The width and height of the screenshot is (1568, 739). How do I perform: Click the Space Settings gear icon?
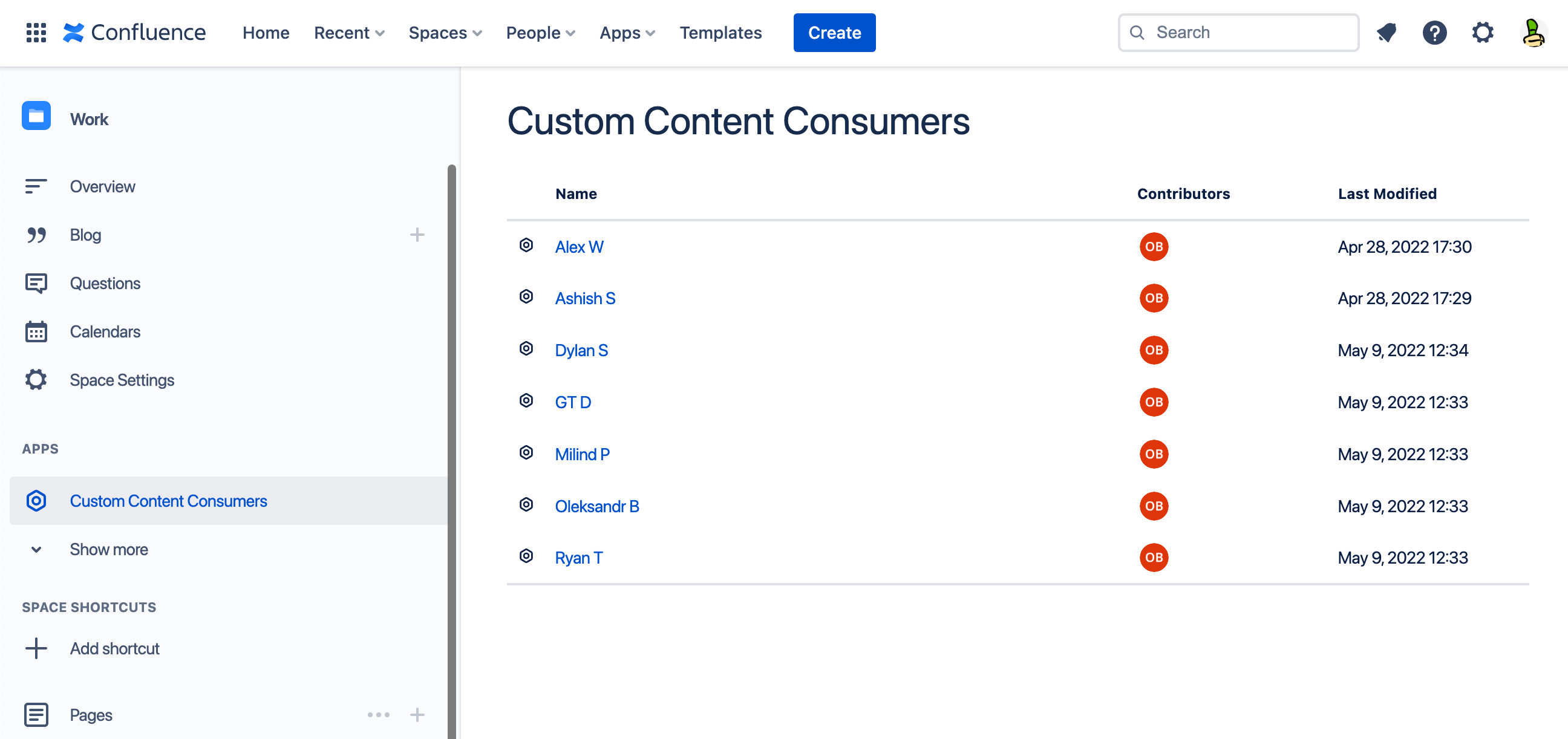click(36, 379)
